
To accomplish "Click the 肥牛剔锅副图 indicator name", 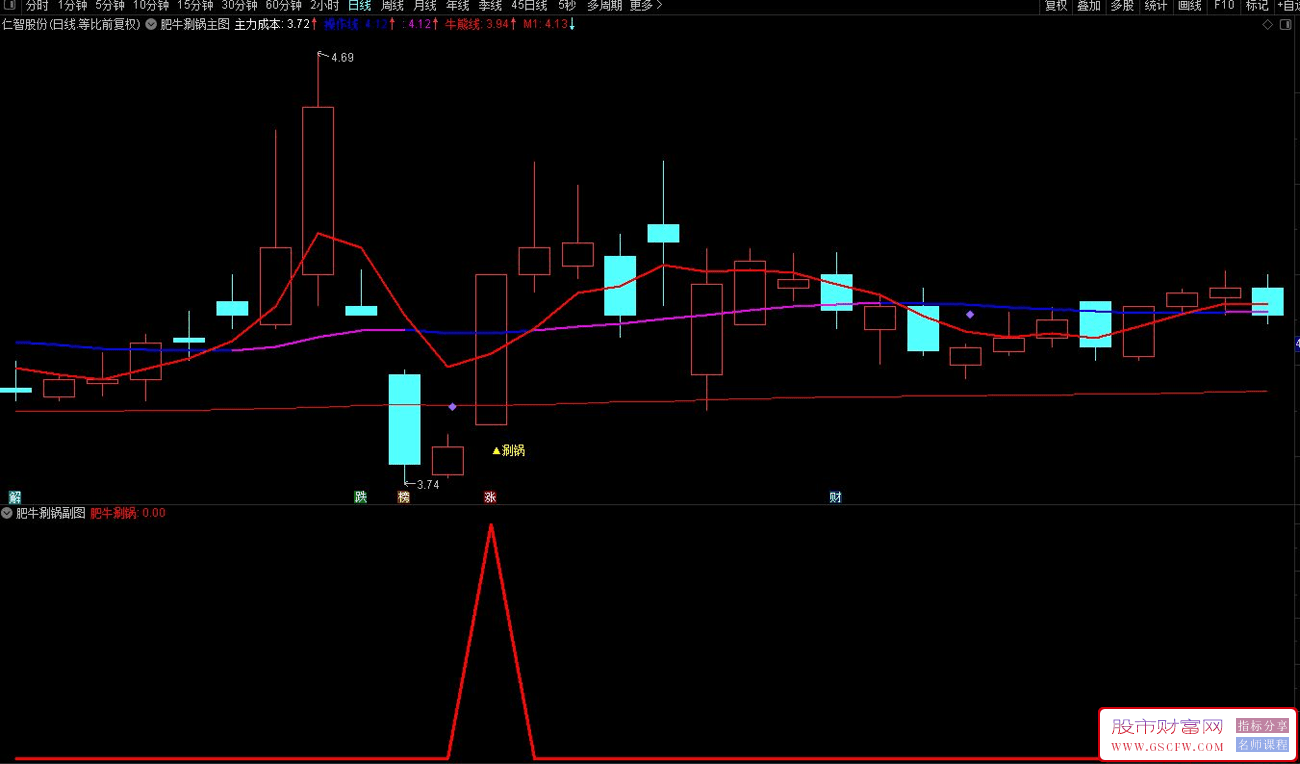I will (51, 513).
